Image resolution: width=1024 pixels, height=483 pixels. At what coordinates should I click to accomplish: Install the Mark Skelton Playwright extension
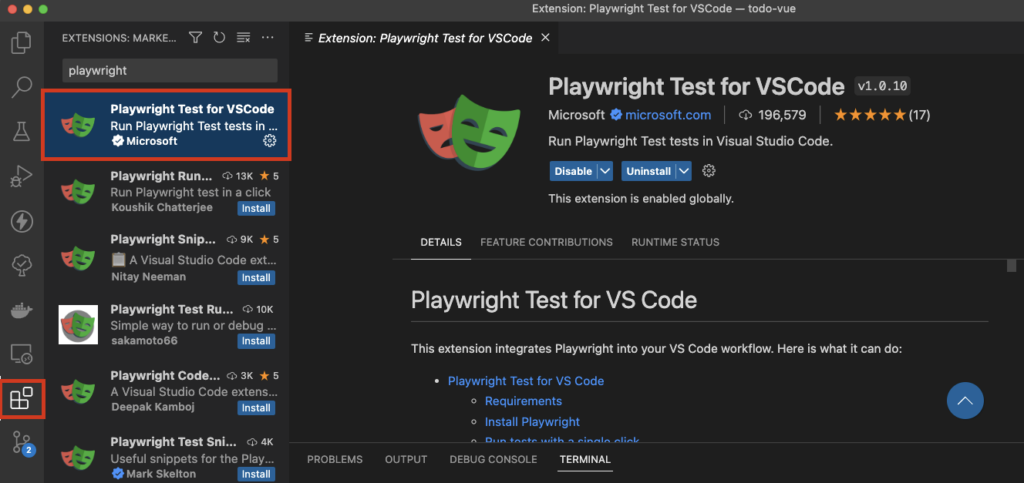[x=256, y=474]
